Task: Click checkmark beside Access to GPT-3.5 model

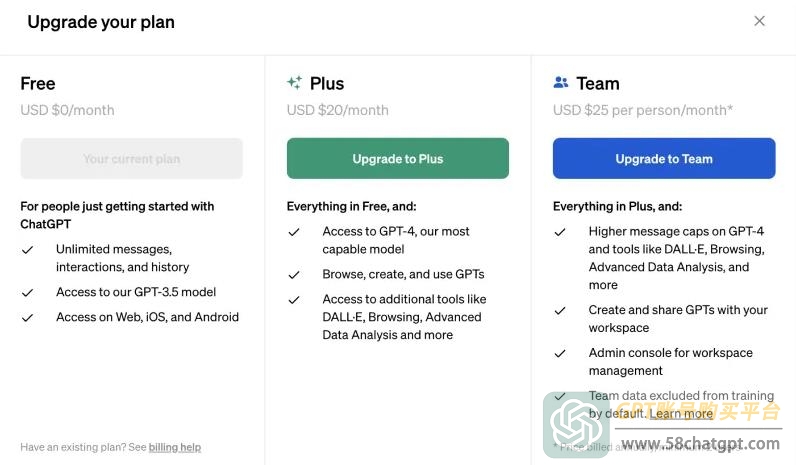Action: coord(27,292)
